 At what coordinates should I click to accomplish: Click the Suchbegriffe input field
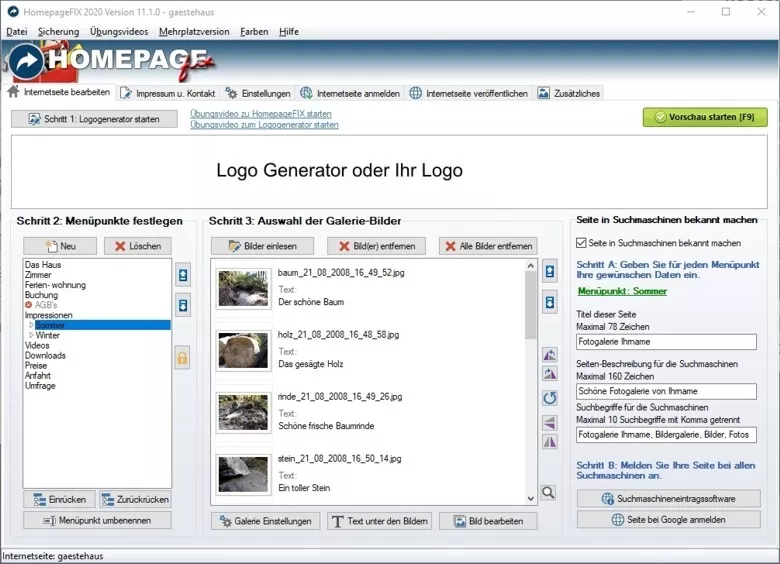point(667,435)
